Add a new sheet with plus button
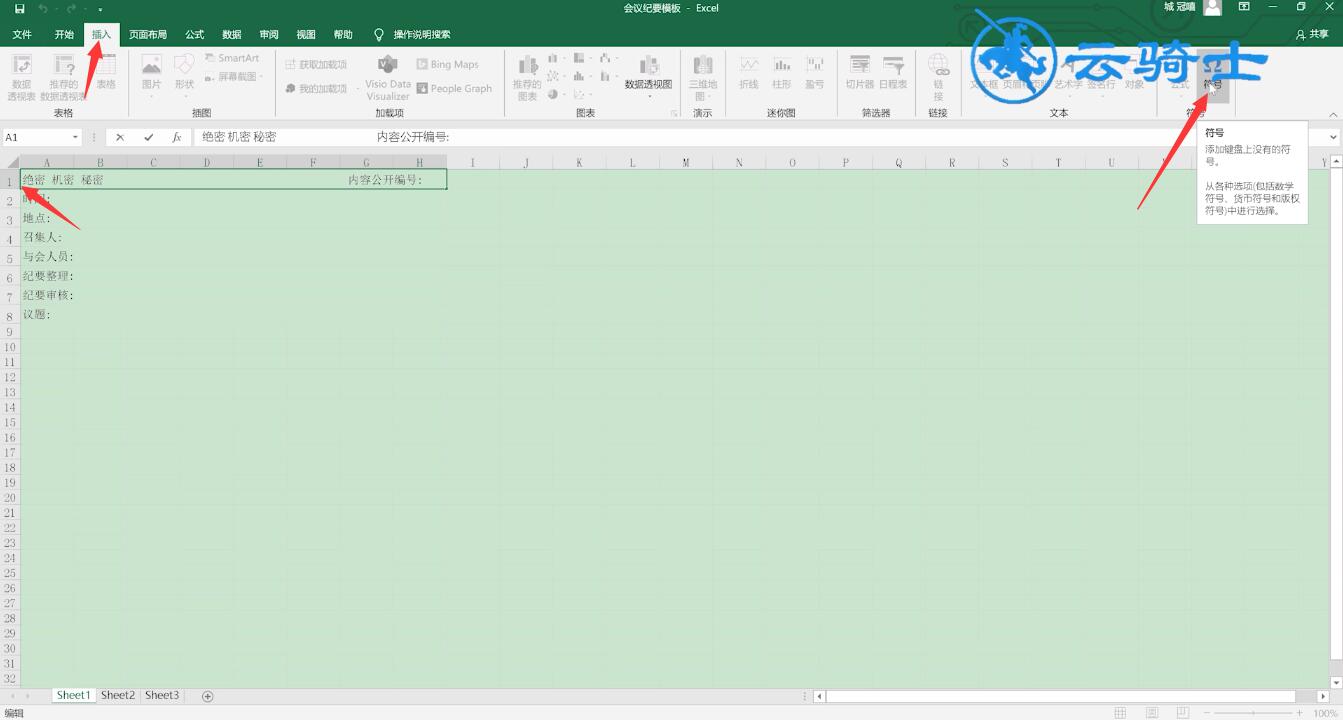 [208, 696]
